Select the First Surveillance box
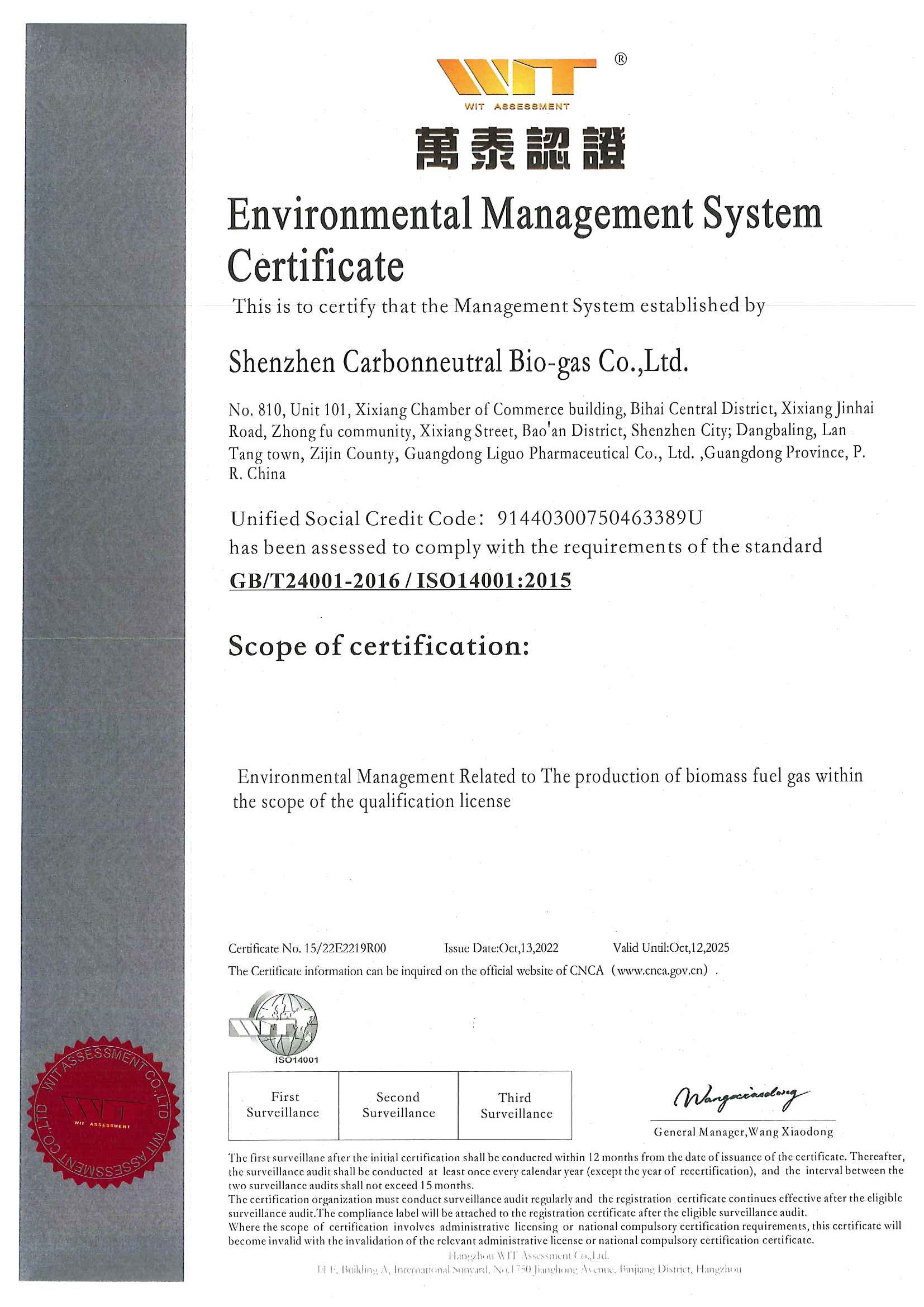Screen dimensions: 924x1307 click(x=284, y=1105)
